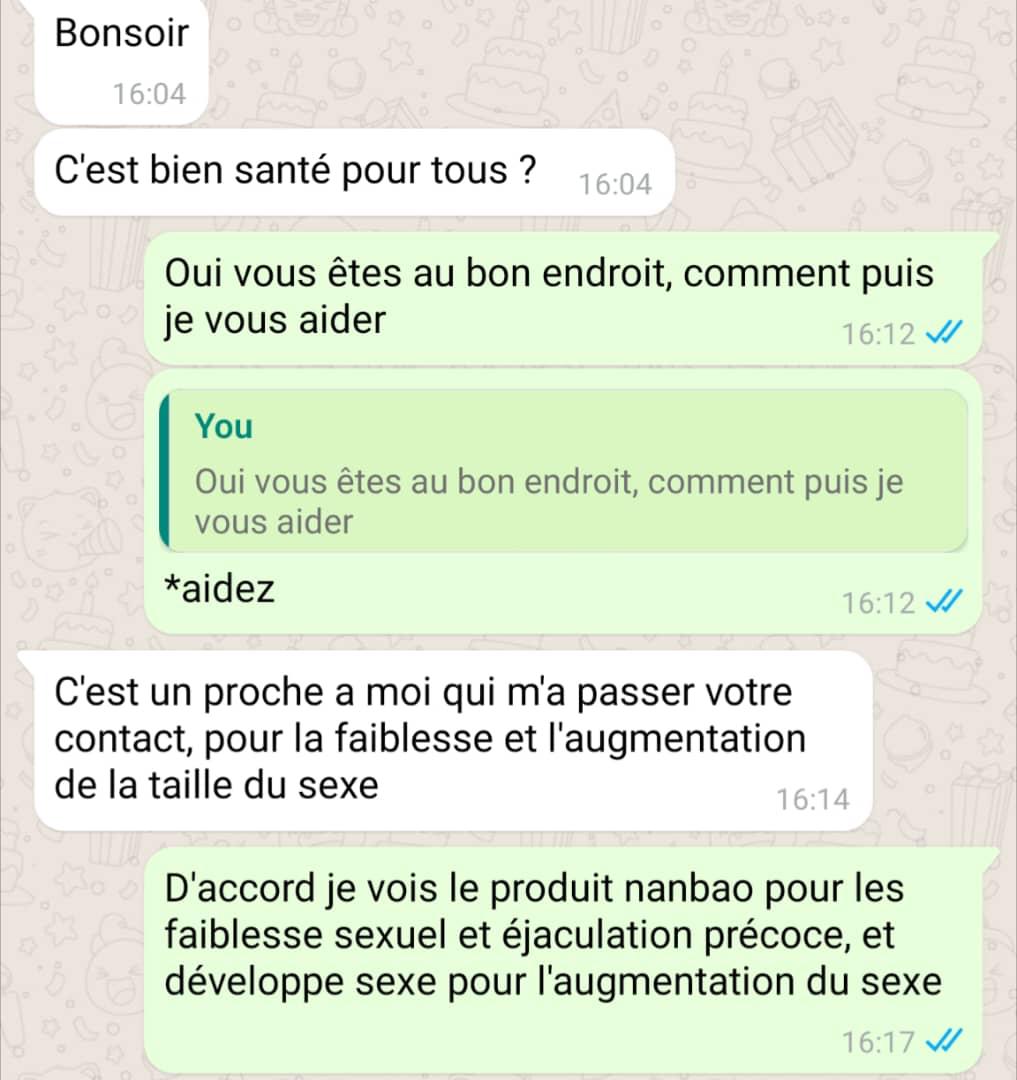Image resolution: width=1017 pixels, height=1080 pixels.
Task: Open the quoted 'You' reply preview
Action: pos(563,470)
